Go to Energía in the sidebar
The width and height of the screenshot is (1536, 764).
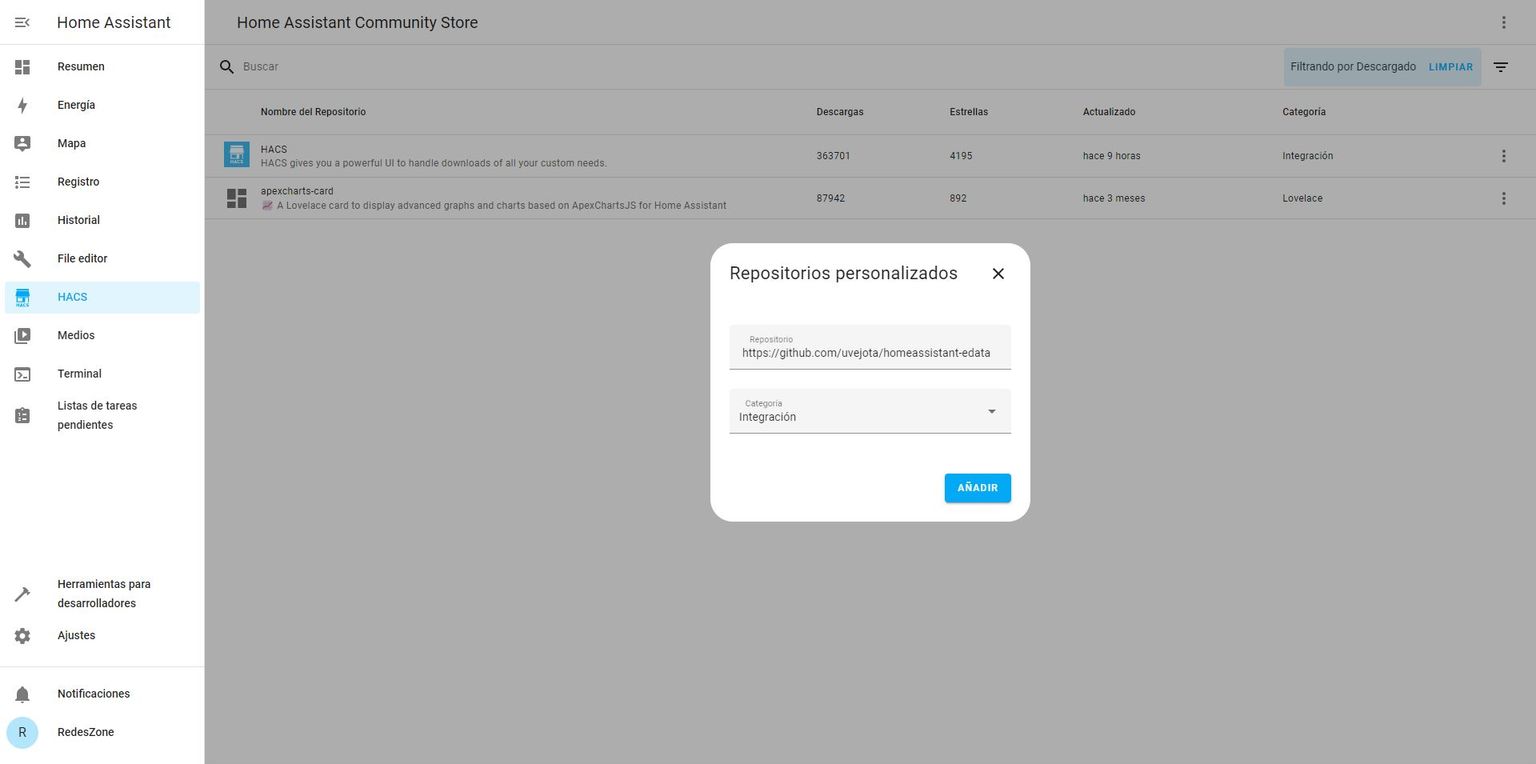[x=102, y=105]
